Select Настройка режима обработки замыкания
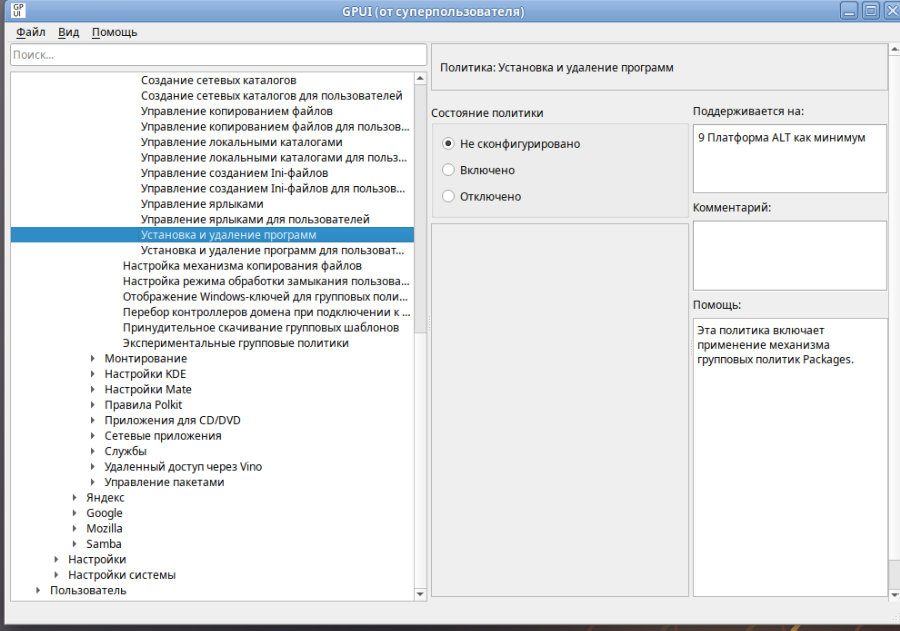Image resolution: width=900 pixels, height=631 pixels. 266,281
